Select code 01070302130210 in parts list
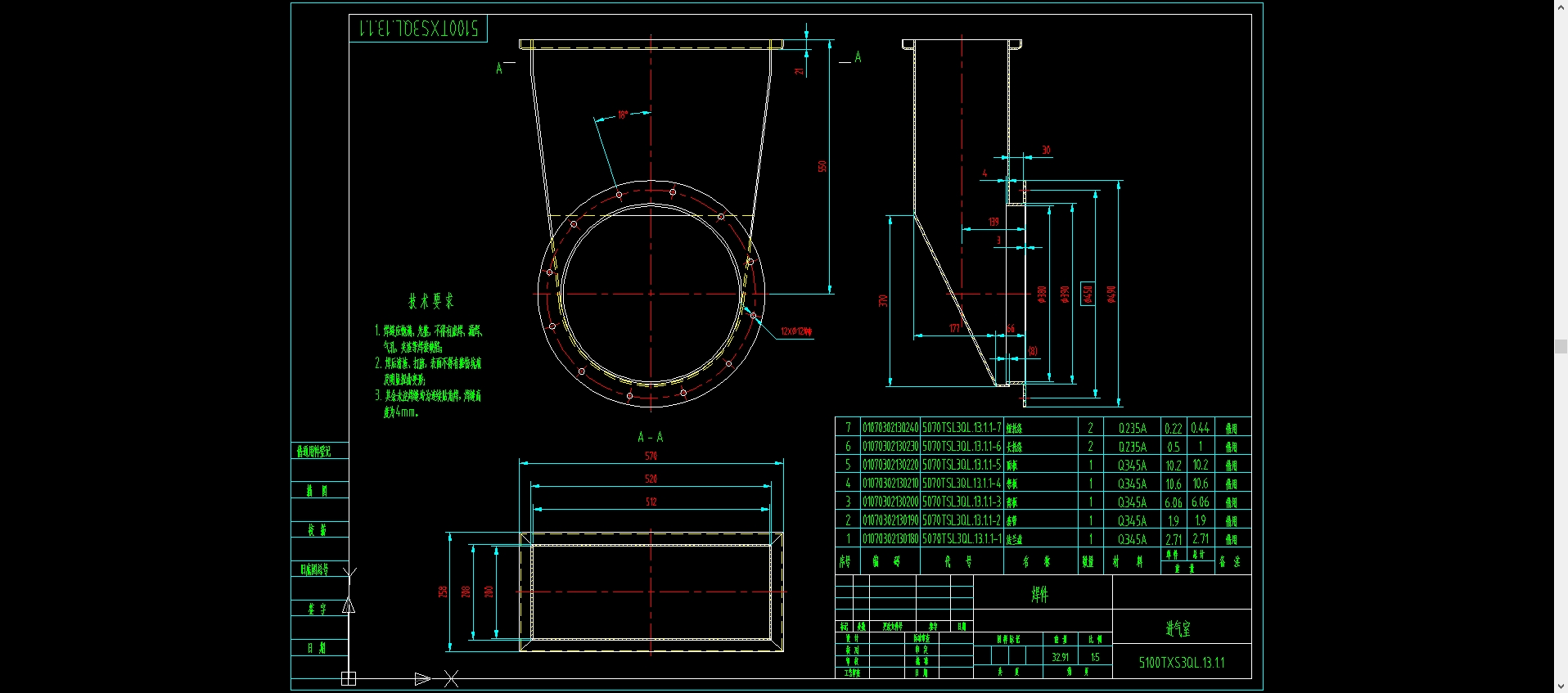The image size is (1568, 693). tap(890, 484)
